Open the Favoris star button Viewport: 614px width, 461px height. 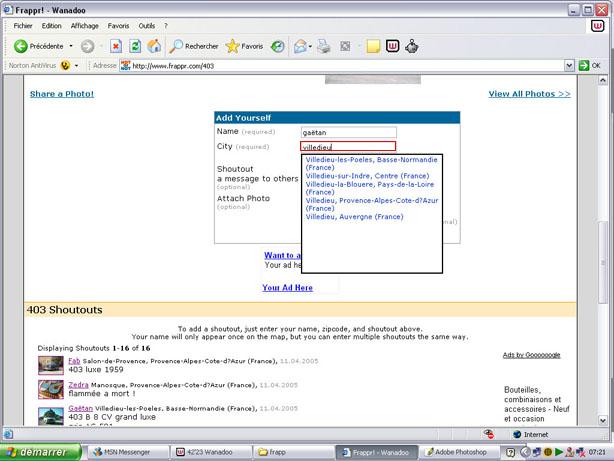click(244, 46)
